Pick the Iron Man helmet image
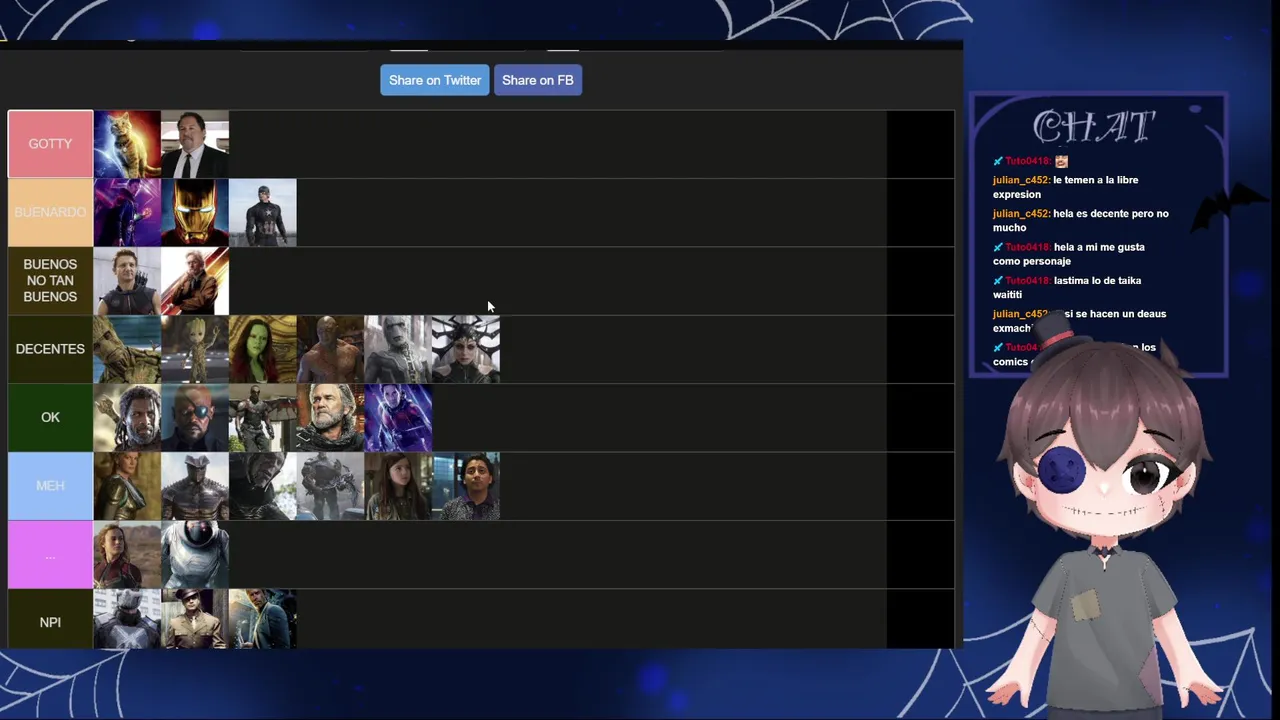 point(195,212)
